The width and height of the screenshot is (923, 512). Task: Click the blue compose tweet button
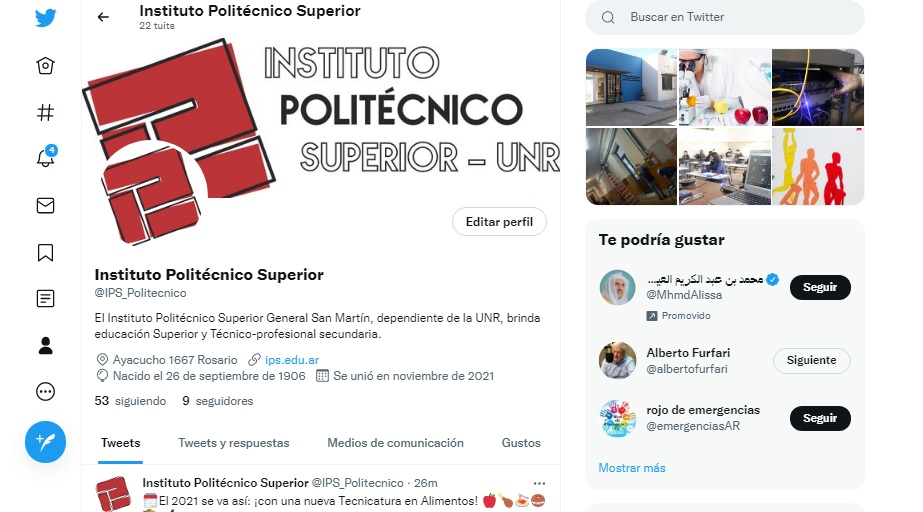[45, 442]
